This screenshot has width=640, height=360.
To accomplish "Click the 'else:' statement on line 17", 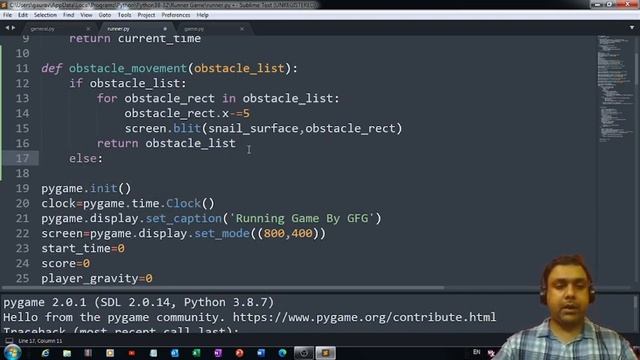I will tap(86, 158).
